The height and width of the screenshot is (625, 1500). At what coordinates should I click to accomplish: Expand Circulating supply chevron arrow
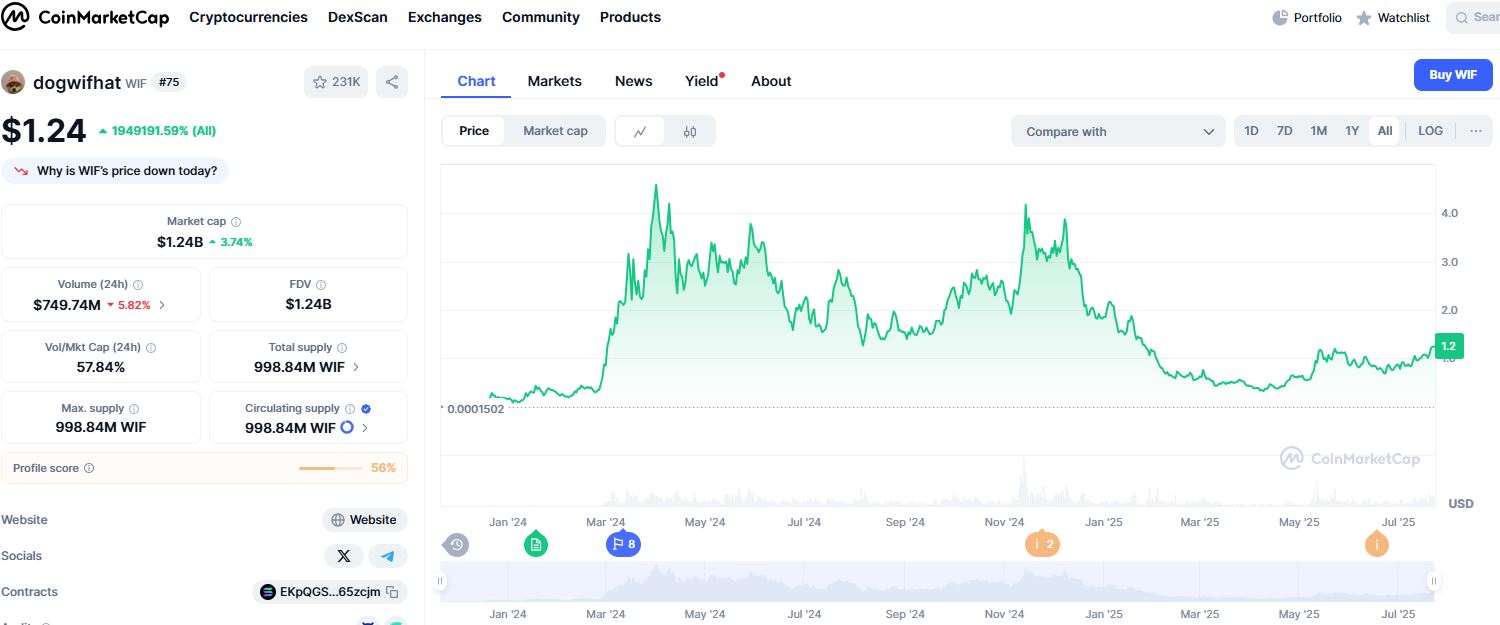(x=365, y=428)
